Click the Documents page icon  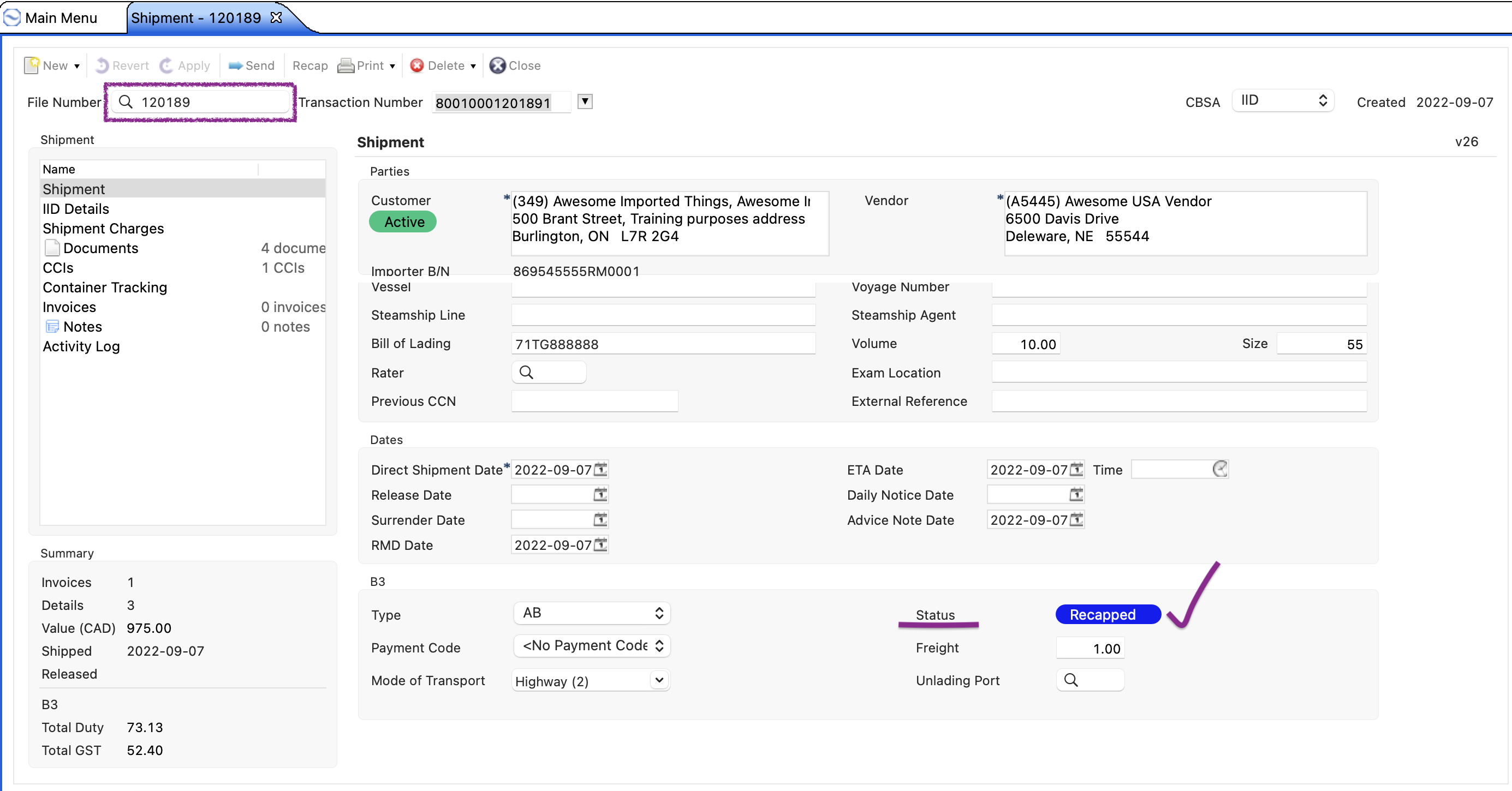(x=52, y=248)
